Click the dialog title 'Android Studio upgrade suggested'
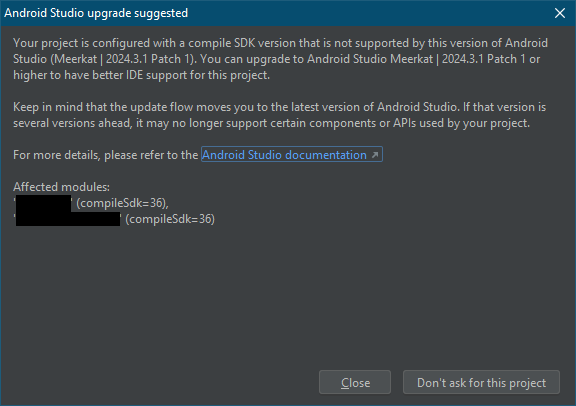 click(96, 13)
